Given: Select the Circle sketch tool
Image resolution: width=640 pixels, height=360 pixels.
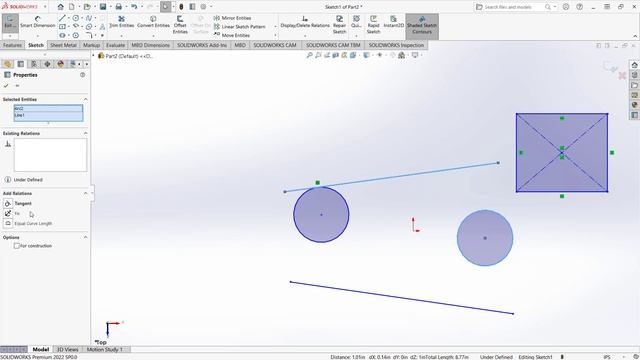Looking at the screenshot, I should click(x=76, y=18).
